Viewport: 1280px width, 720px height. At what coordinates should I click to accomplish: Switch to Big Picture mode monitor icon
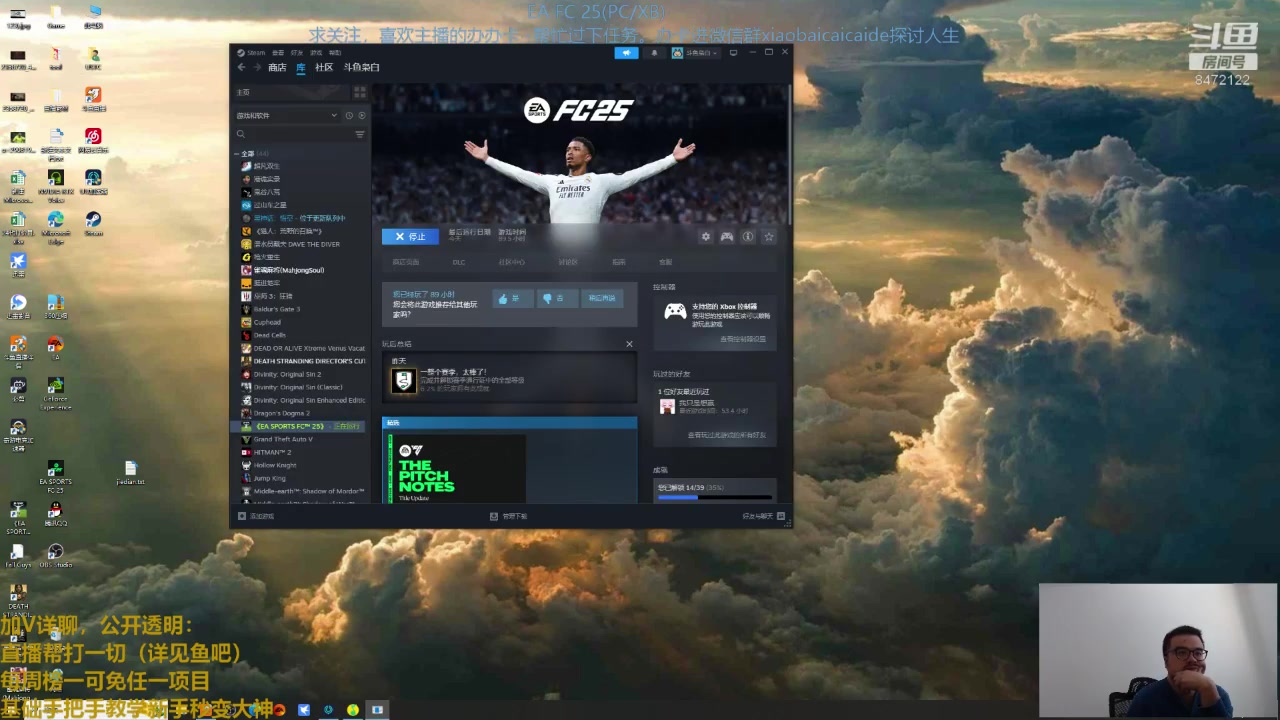click(x=733, y=52)
